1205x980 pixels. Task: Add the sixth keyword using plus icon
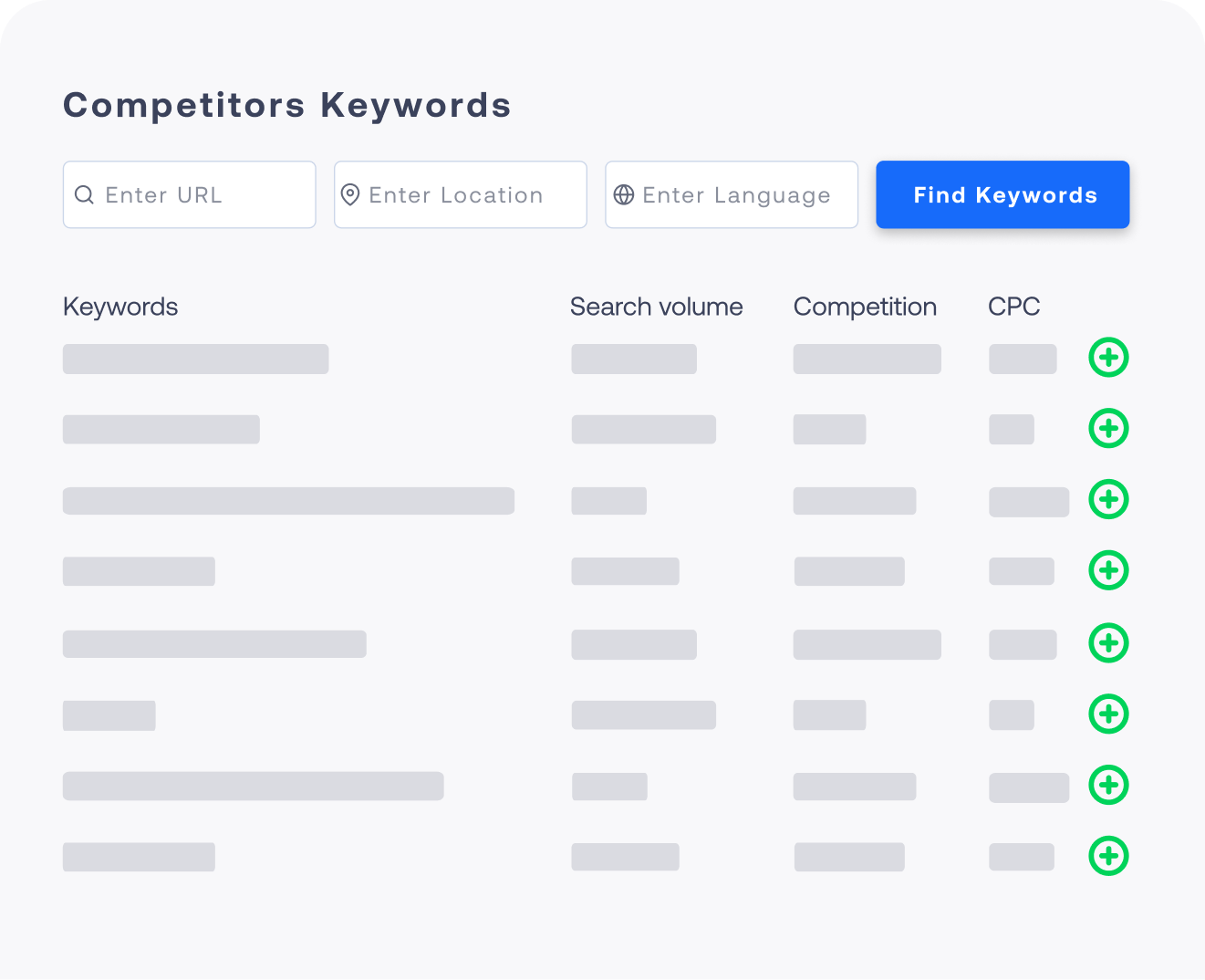pos(1108,714)
